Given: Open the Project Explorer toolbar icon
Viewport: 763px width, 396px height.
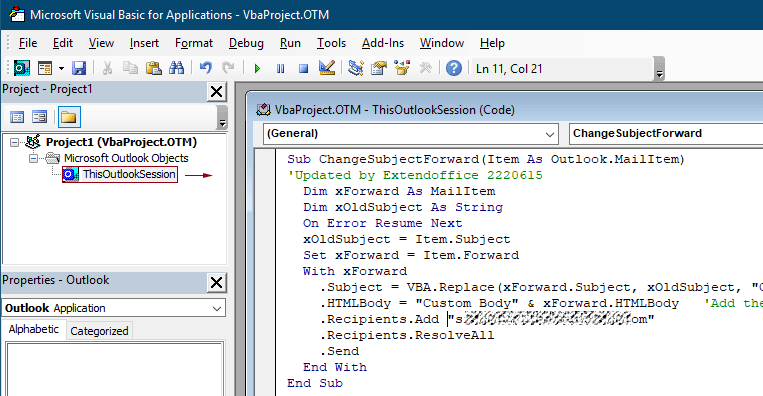Looking at the screenshot, I should (356, 68).
